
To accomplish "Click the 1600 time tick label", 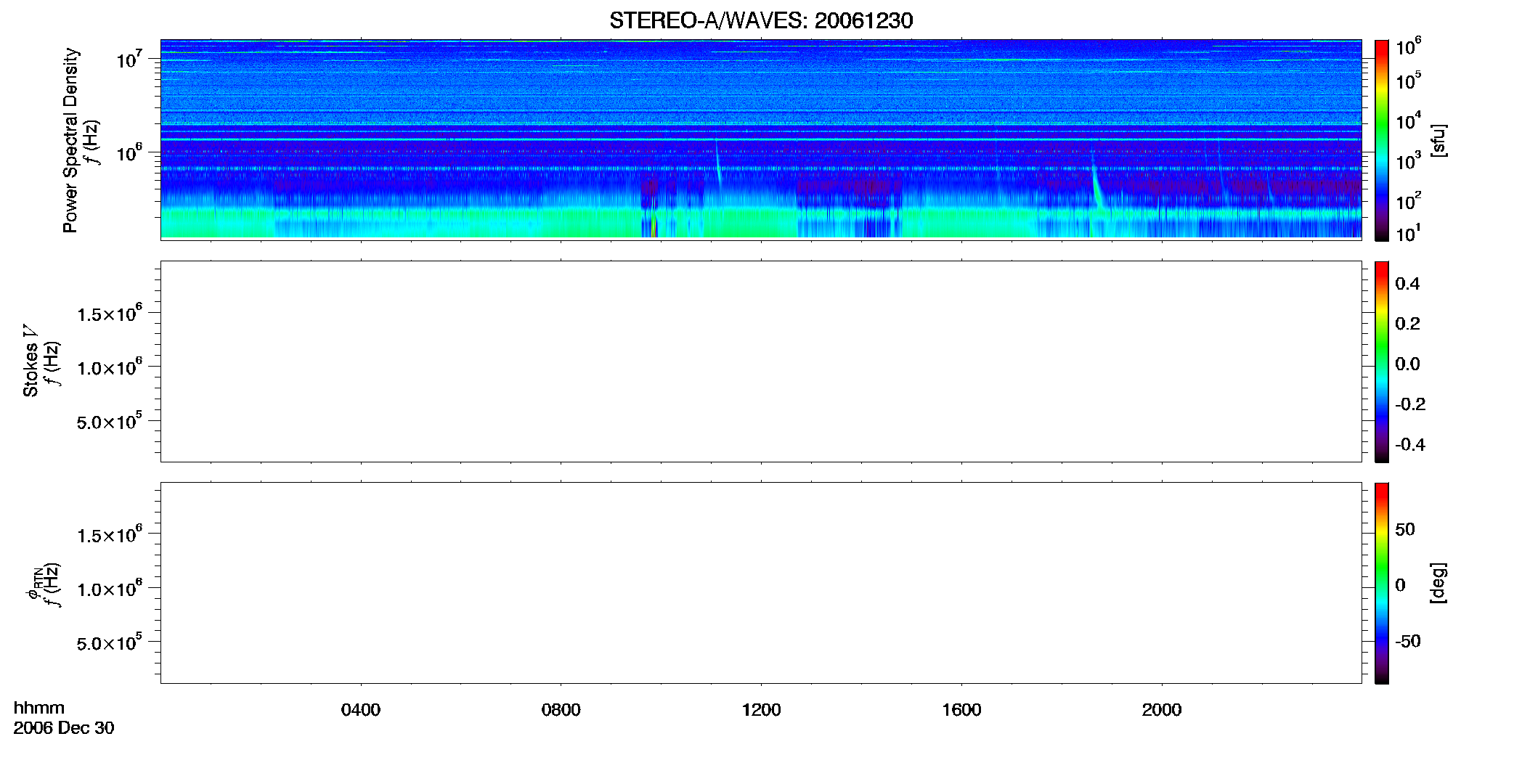I will [x=961, y=710].
